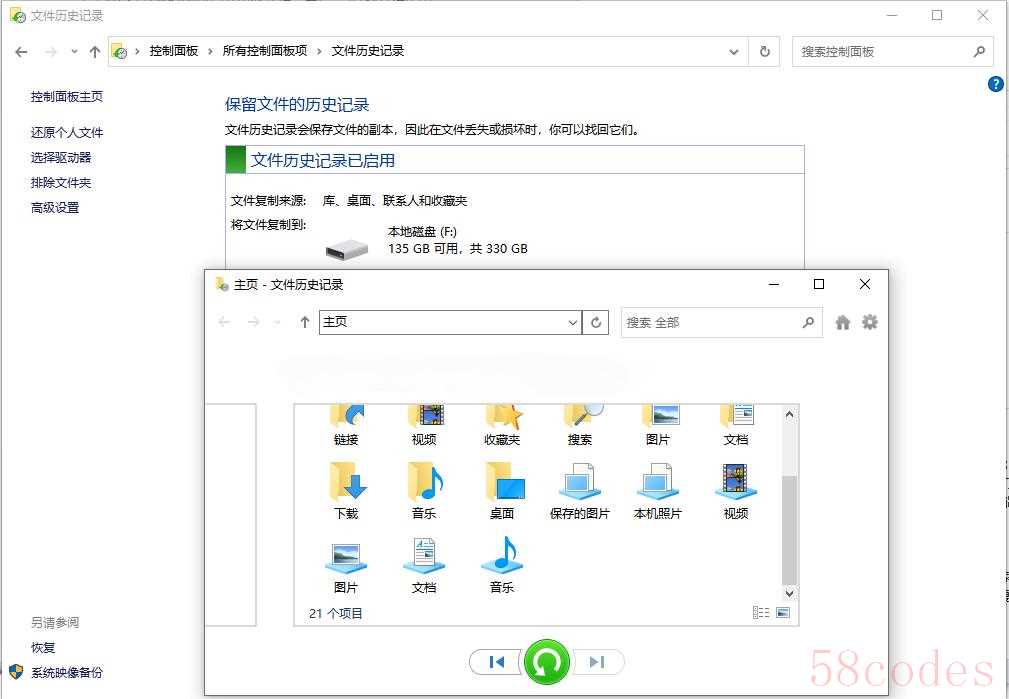
Task: Expand the 主页 address dropdown
Action: click(x=572, y=322)
